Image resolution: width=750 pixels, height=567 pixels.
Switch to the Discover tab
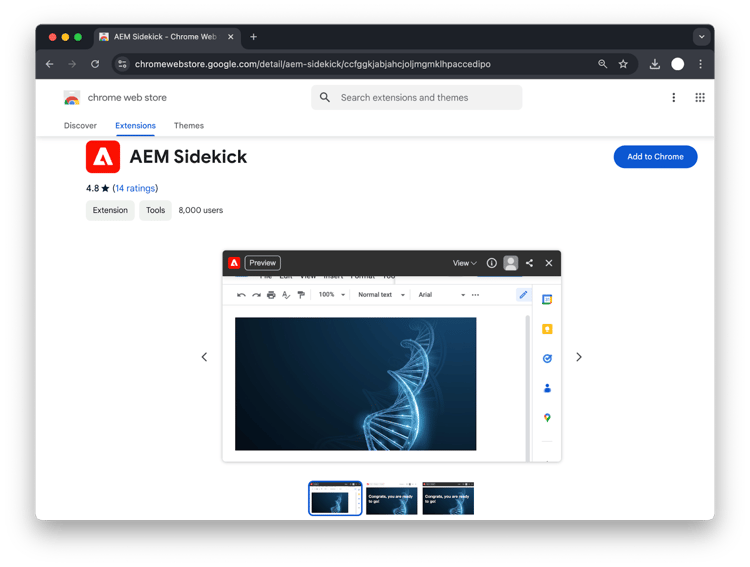click(x=80, y=125)
